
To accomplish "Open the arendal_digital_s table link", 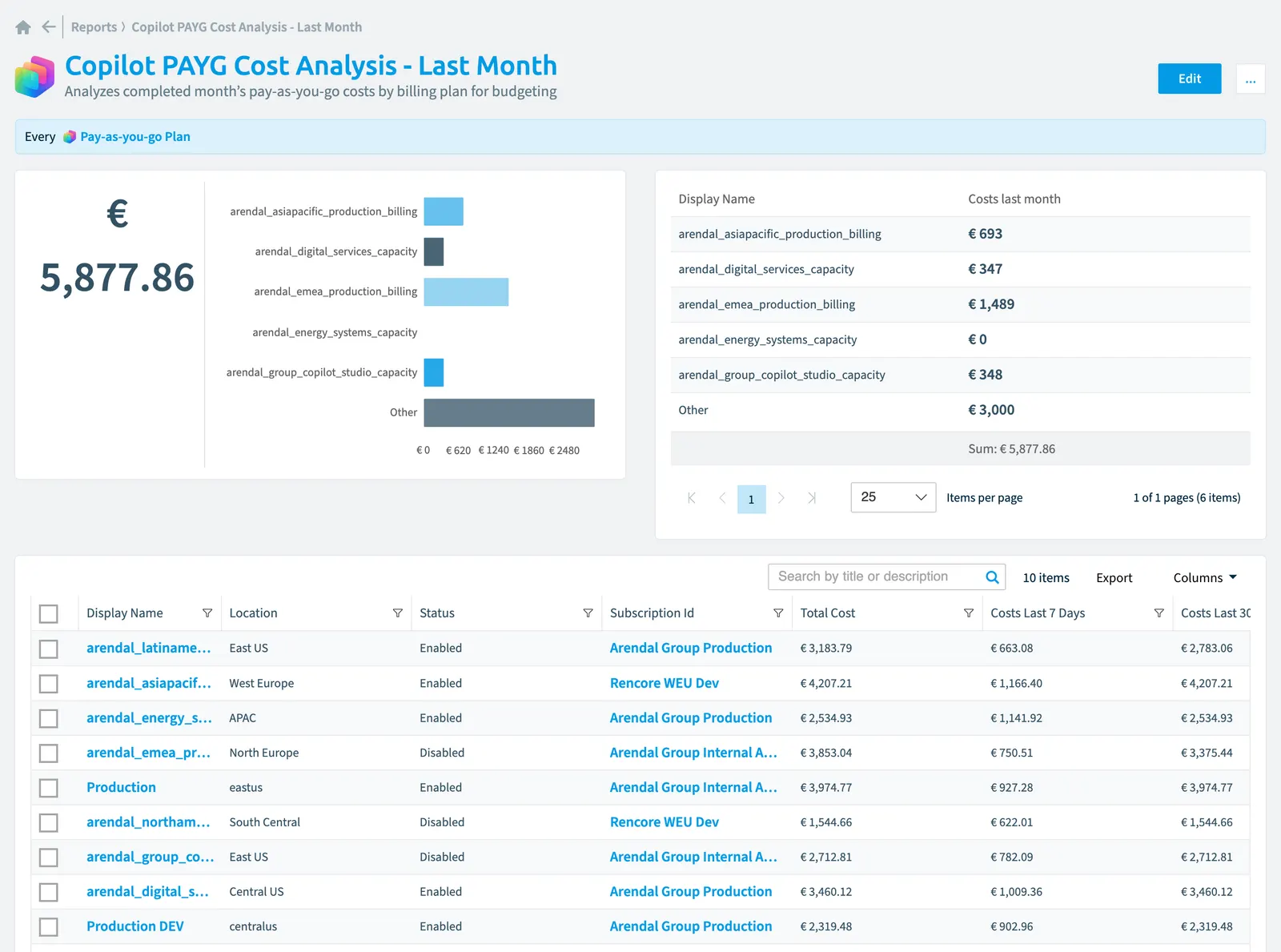I will 147,891.
